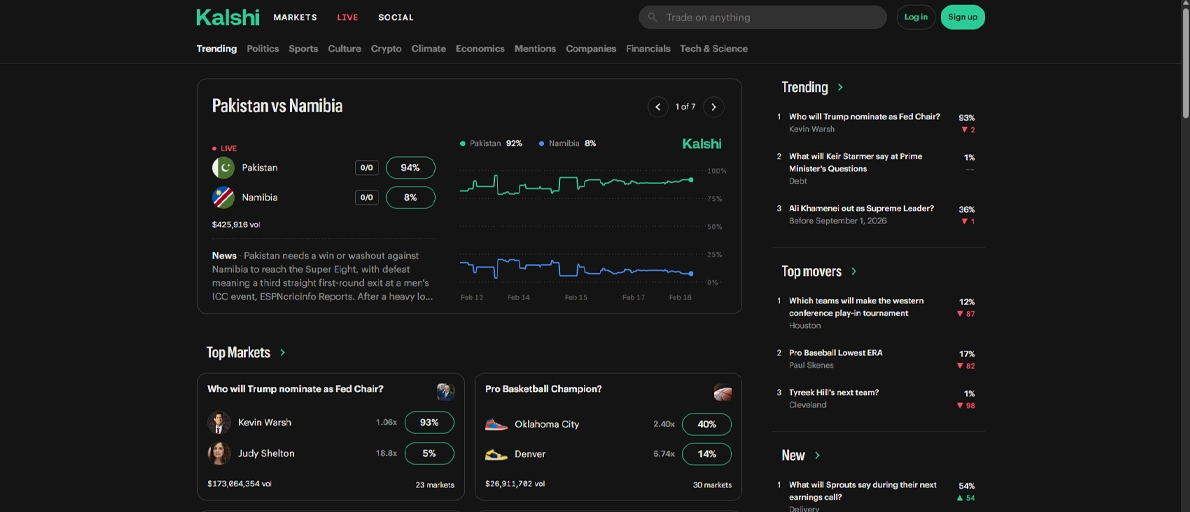Image resolution: width=1190 pixels, height=512 pixels.
Task: Open western conference play-in tournament mover
Action: 856,306
